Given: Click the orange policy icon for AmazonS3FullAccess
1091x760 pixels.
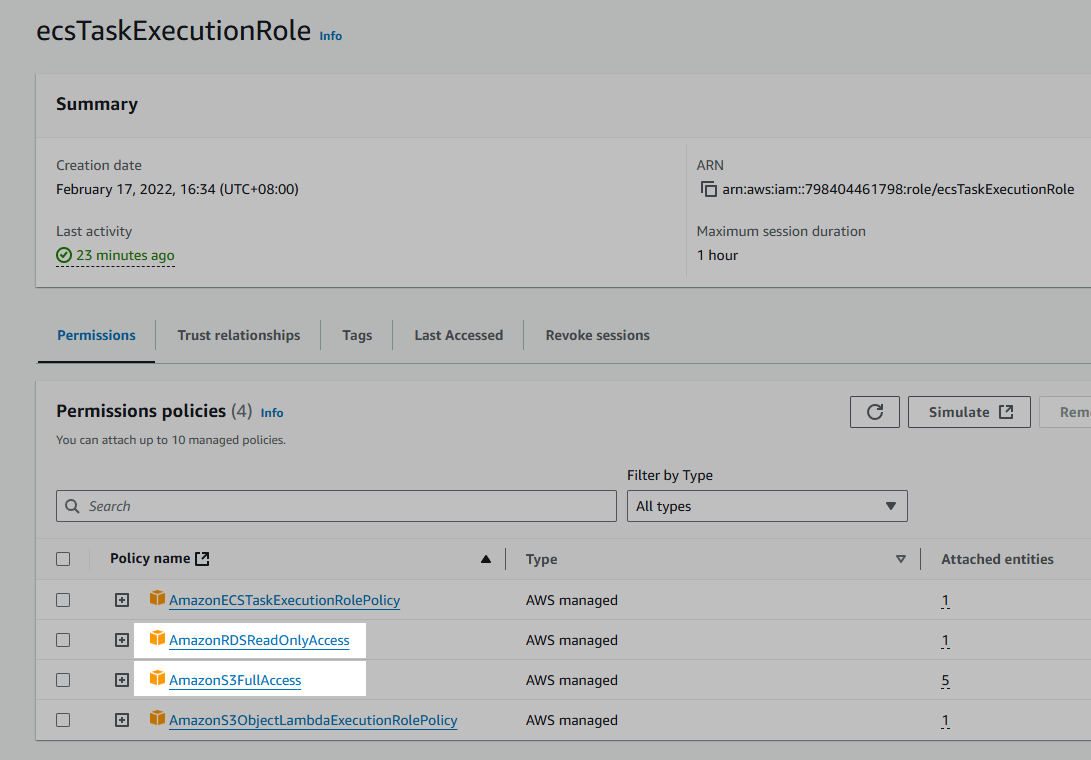Looking at the screenshot, I should coord(158,679).
